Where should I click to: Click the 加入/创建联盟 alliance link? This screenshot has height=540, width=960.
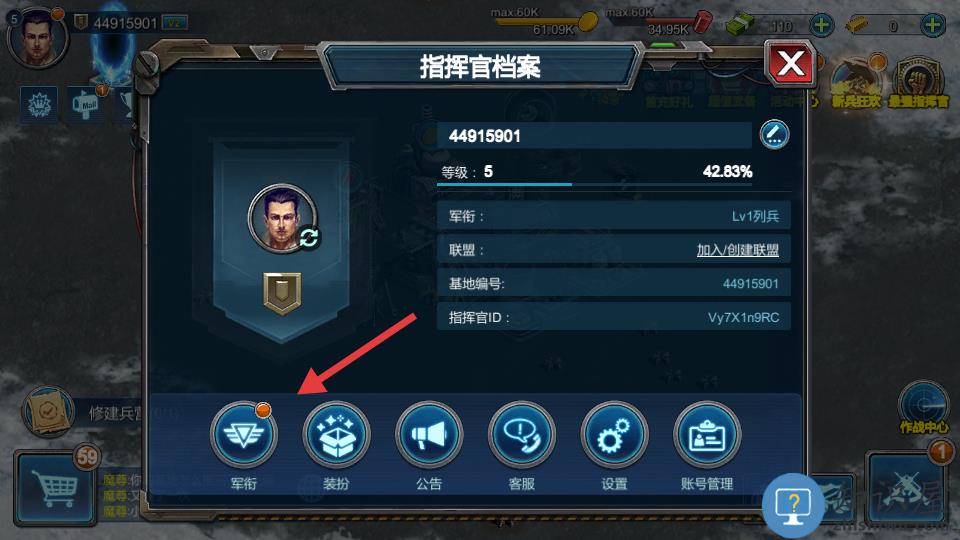tap(738, 250)
